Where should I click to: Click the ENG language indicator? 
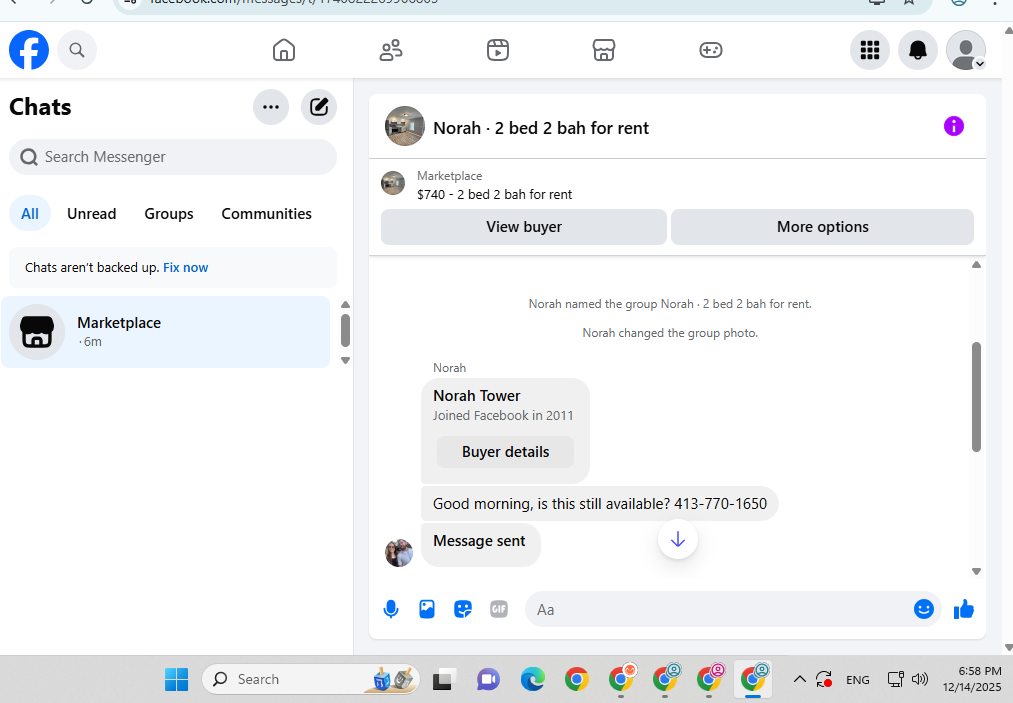[x=857, y=680]
